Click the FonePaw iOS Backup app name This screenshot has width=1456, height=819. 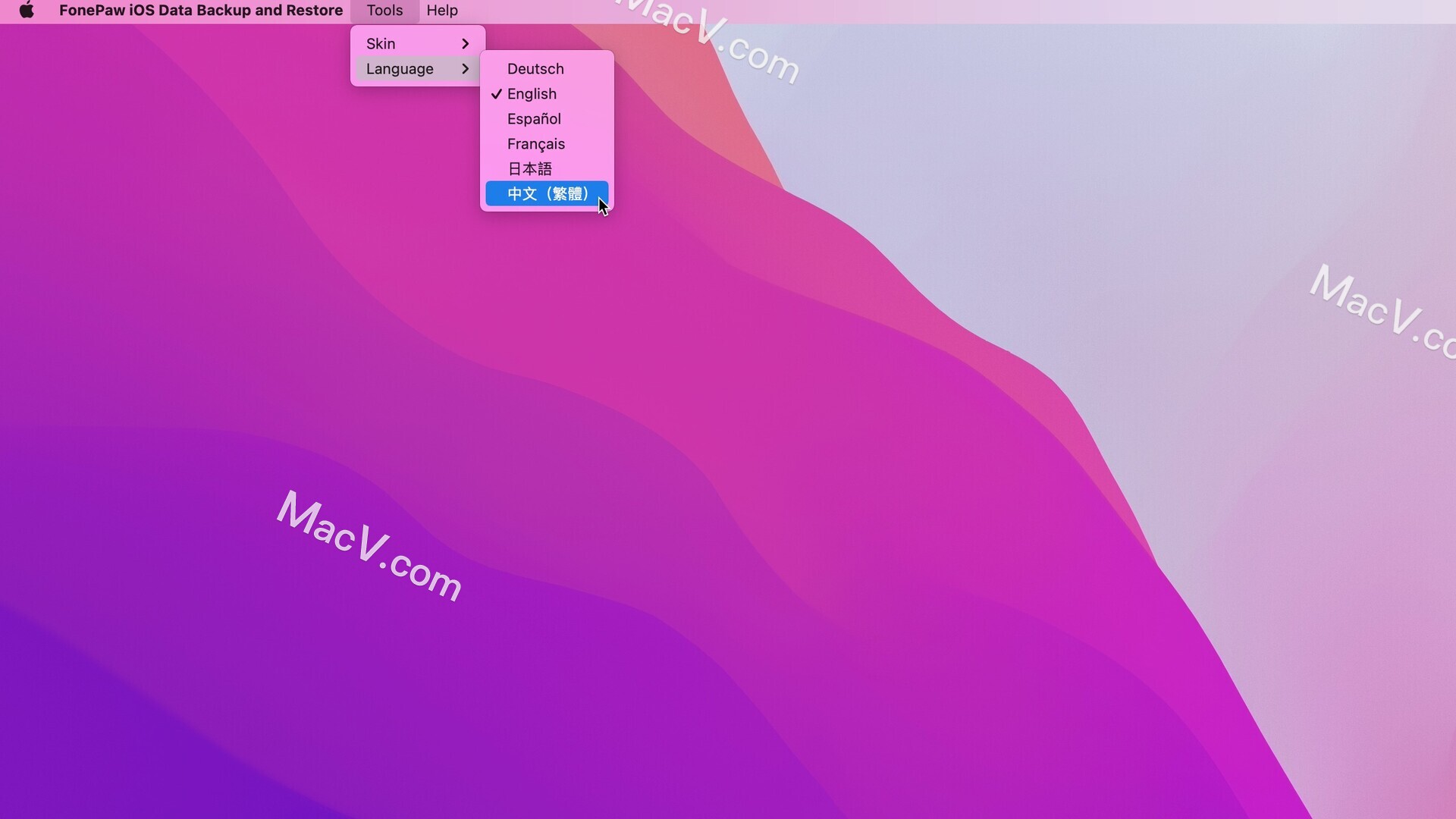[x=200, y=10]
